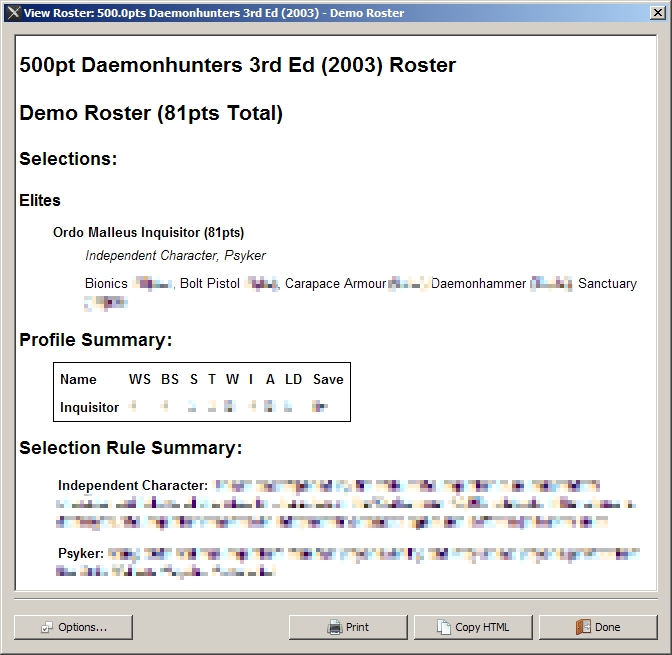This screenshot has height=655, width=672.
Task: Click the 'Elites' section heading
Action: click(x=40, y=200)
